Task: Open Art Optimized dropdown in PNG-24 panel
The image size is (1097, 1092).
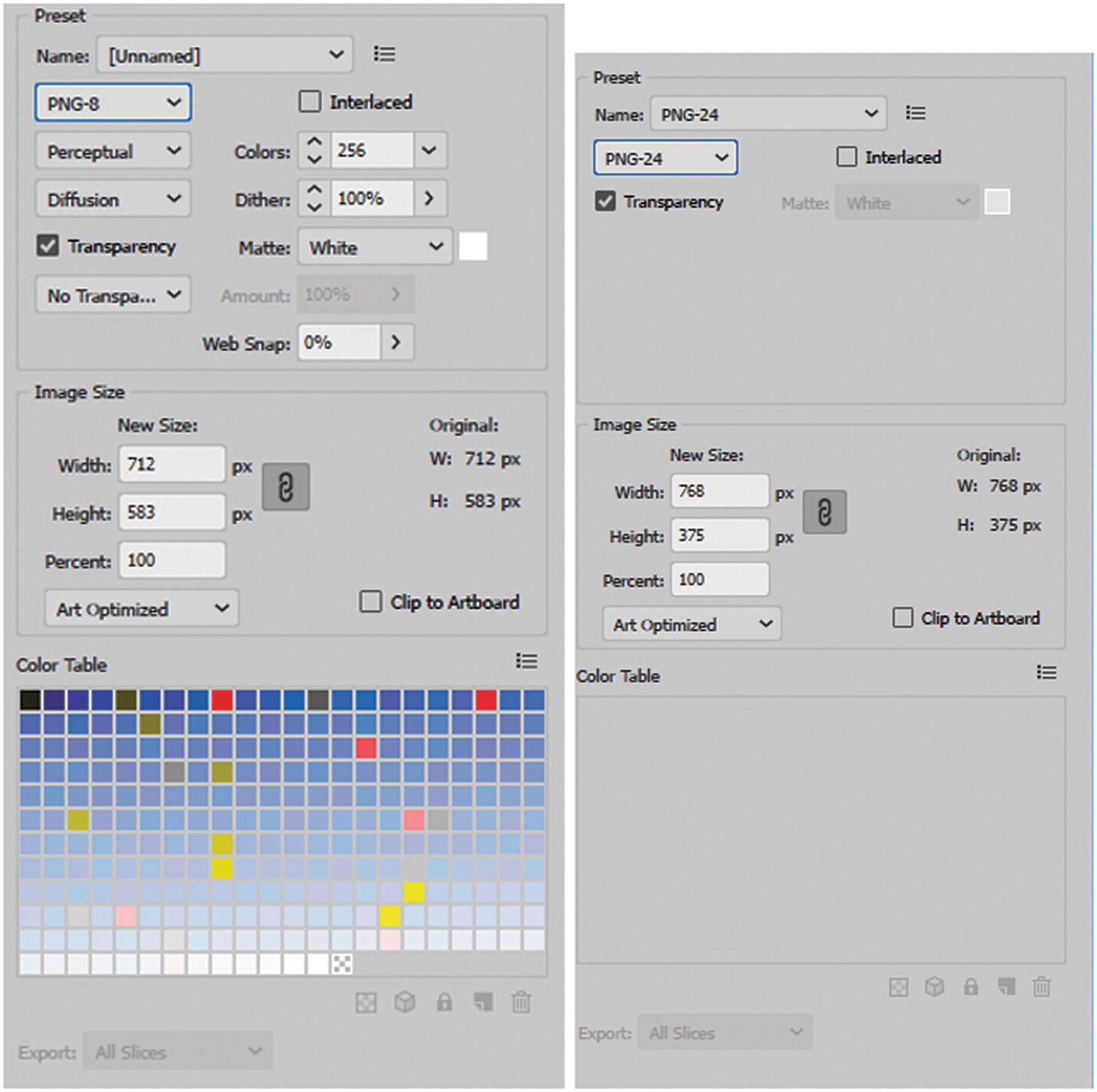Action: pos(692,624)
